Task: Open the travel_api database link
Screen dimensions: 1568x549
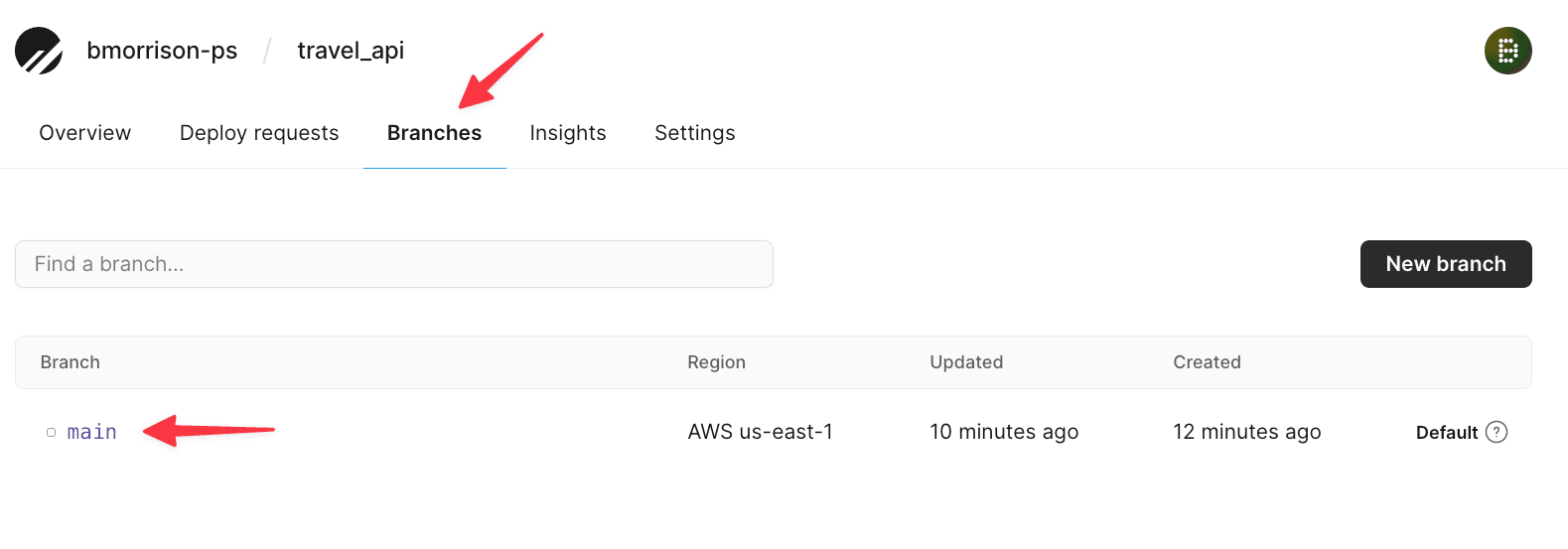Action: [351, 51]
